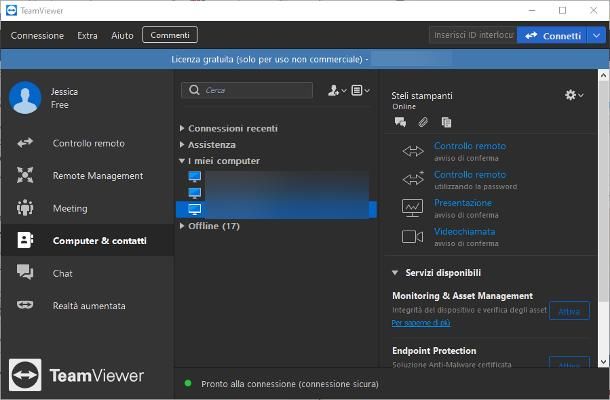Collapse Servizi disponibili section
Viewport: 610px width, 400px height.
(395, 273)
